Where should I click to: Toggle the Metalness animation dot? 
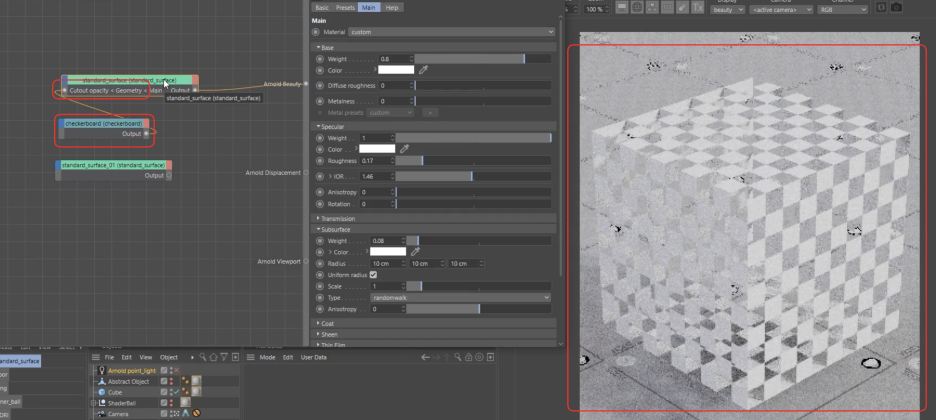(319, 101)
